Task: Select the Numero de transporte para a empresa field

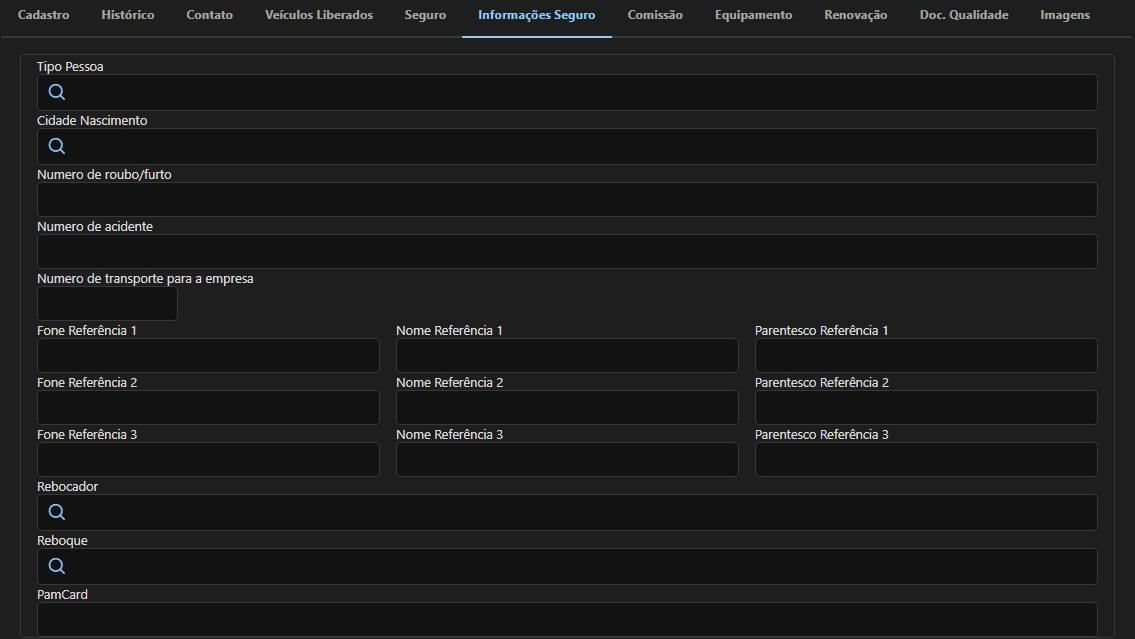Action: [107, 303]
